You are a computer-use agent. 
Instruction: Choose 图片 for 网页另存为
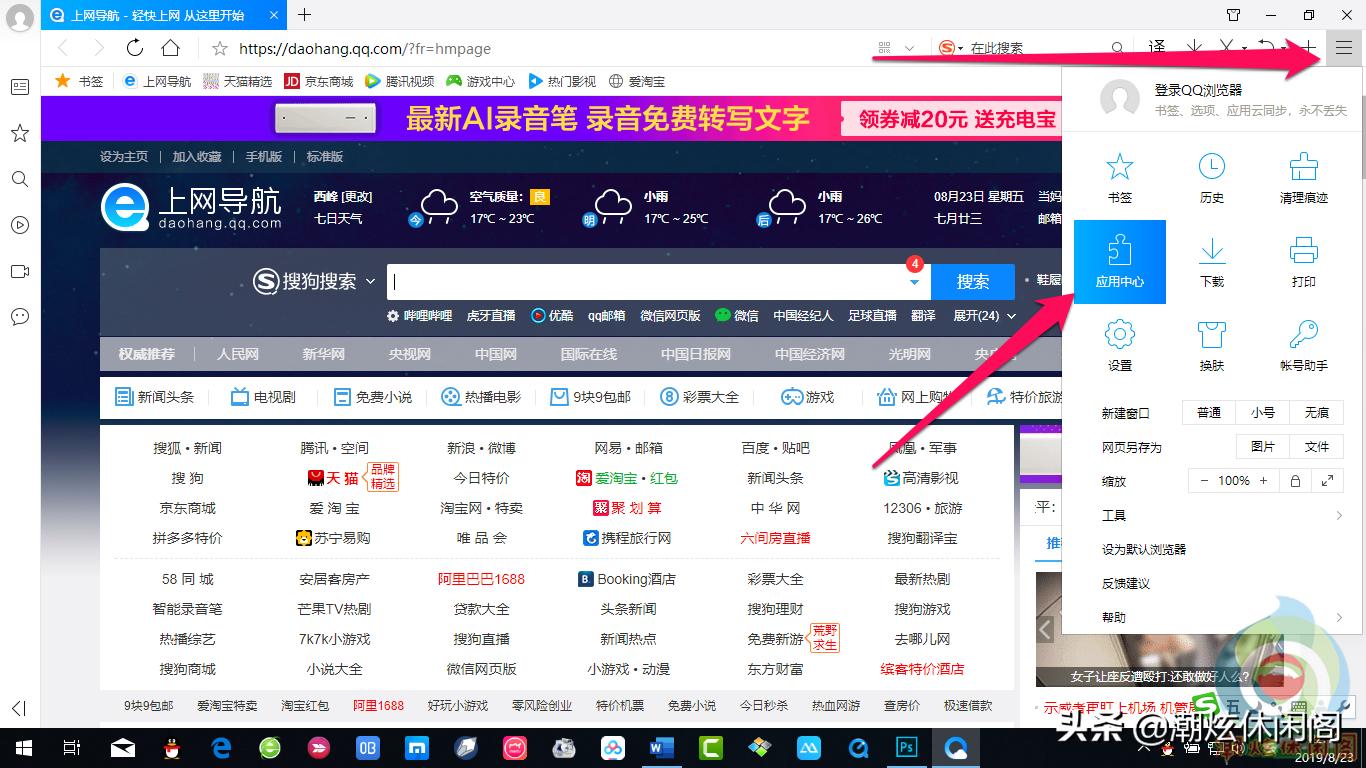click(x=1262, y=447)
